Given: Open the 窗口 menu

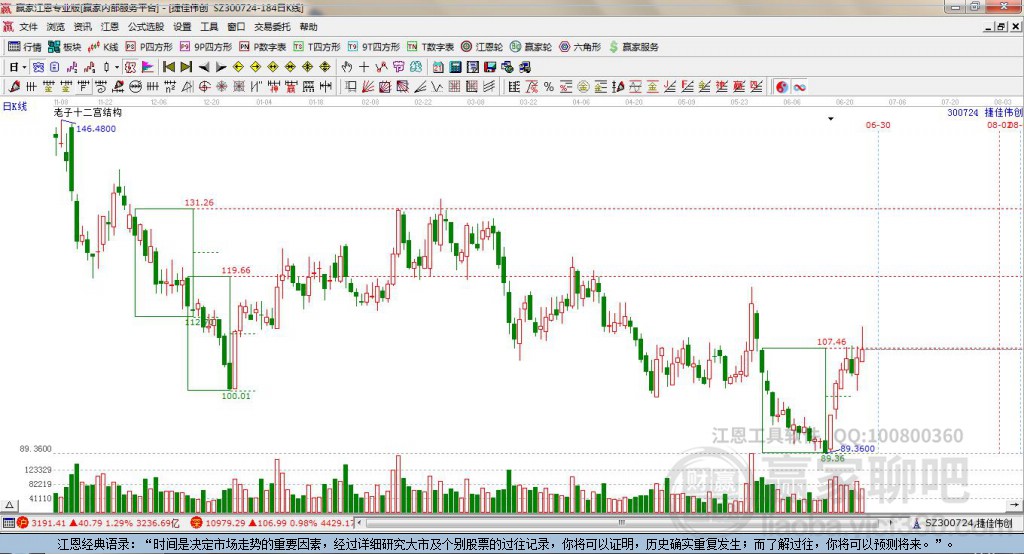Looking at the screenshot, I should (x=236, y=27).
